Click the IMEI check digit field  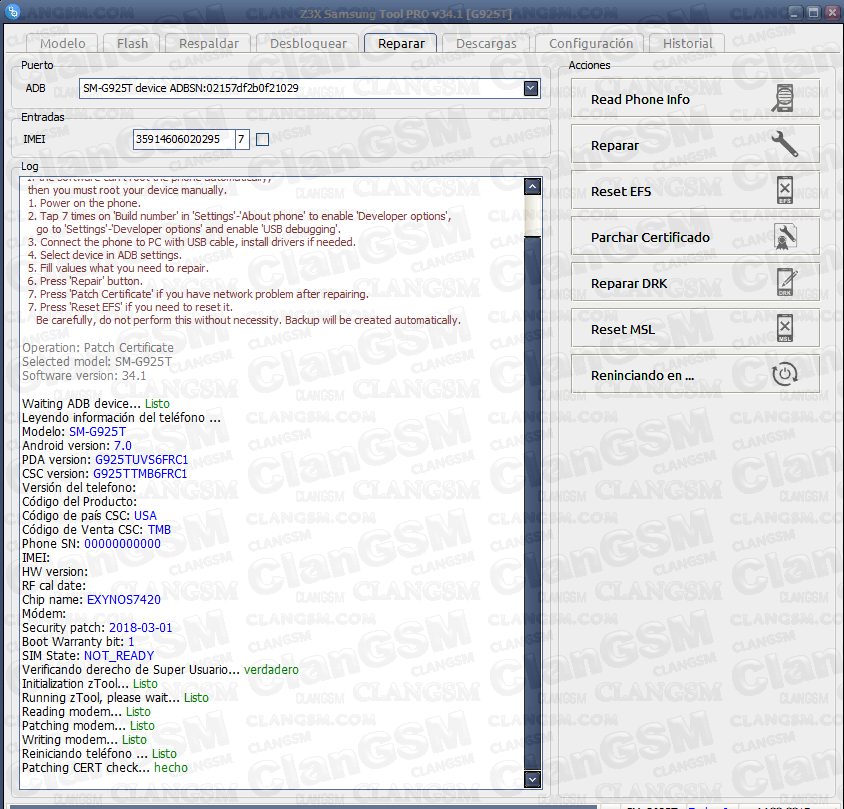(242, 139)
